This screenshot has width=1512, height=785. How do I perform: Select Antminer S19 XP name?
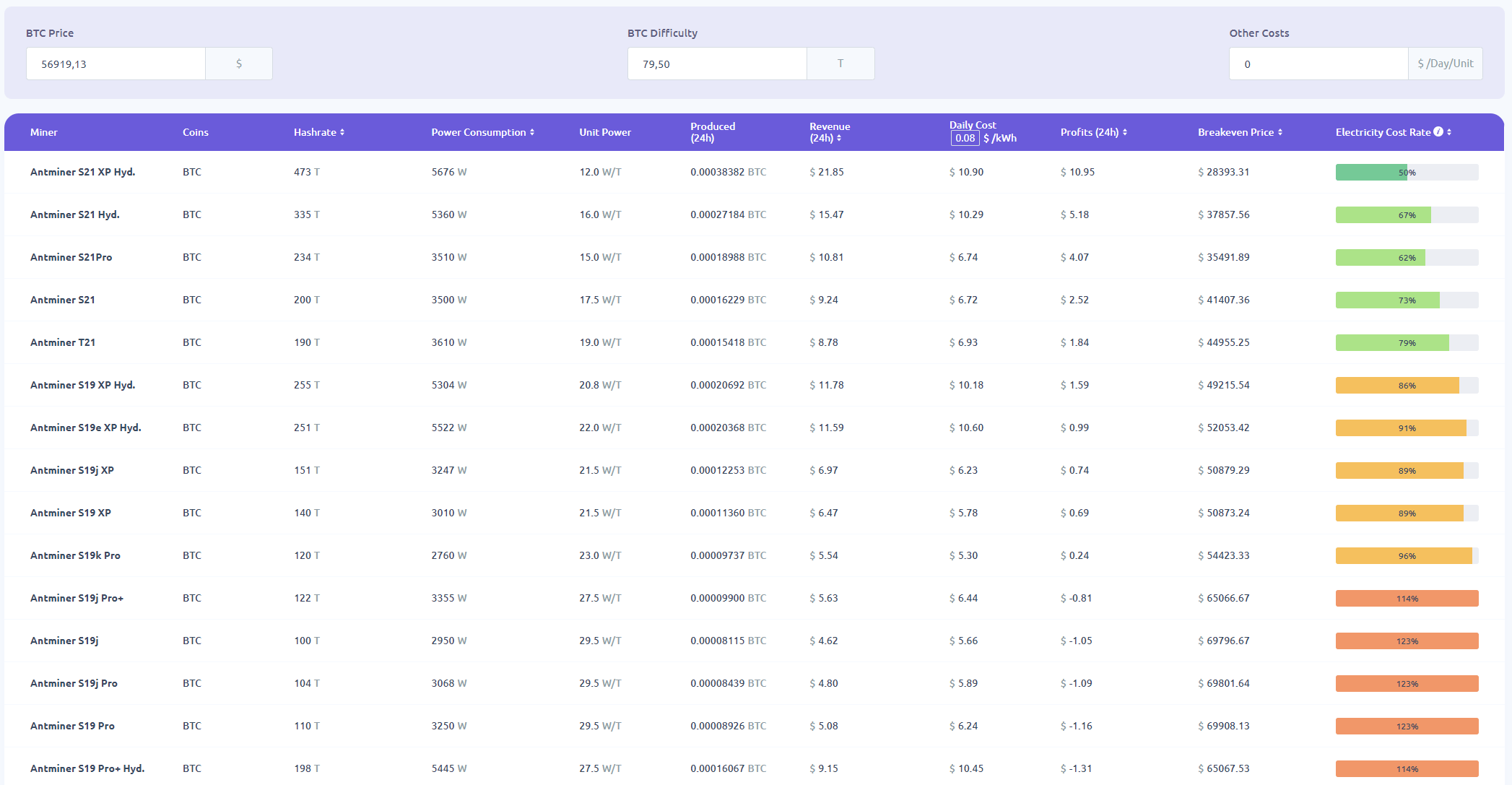coord(71,513)
